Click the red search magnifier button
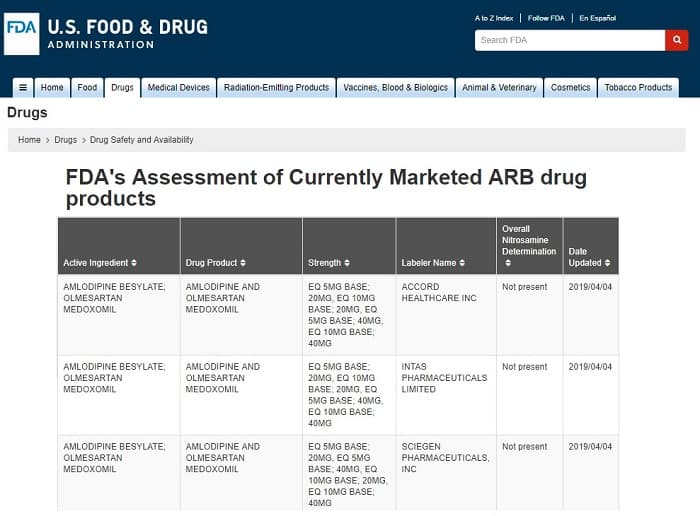 pyautogui.click(x=677, y=40)
